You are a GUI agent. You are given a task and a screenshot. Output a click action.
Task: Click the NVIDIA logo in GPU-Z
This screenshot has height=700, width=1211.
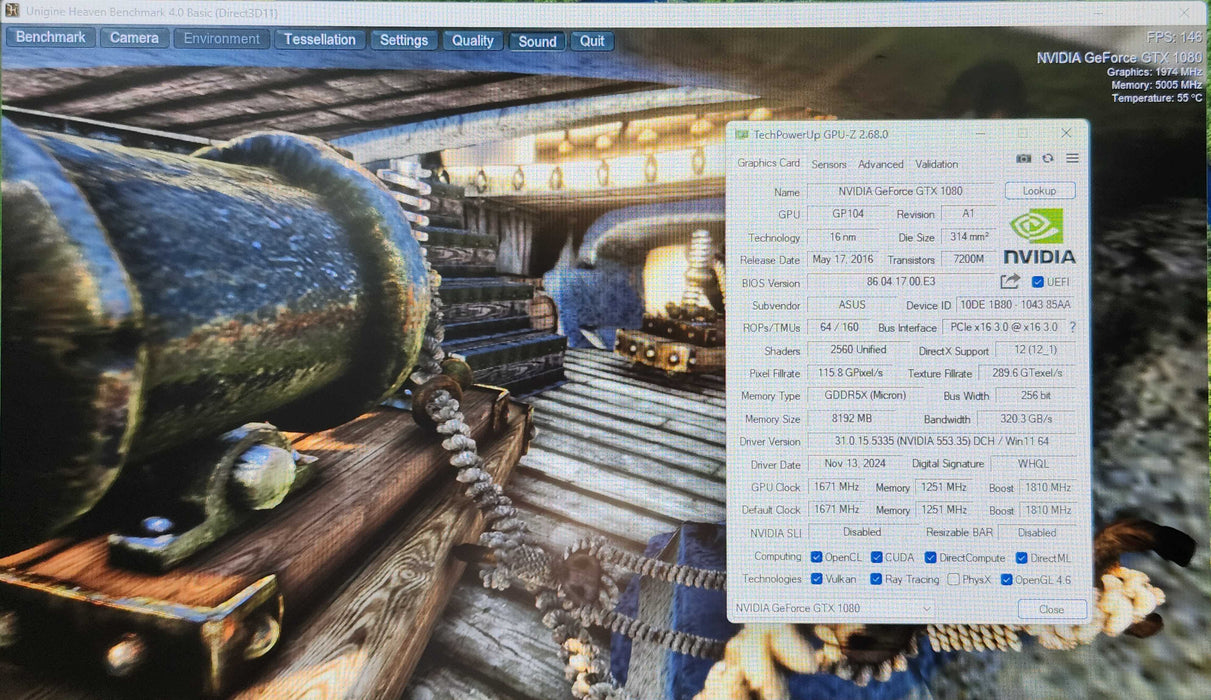1039,236
